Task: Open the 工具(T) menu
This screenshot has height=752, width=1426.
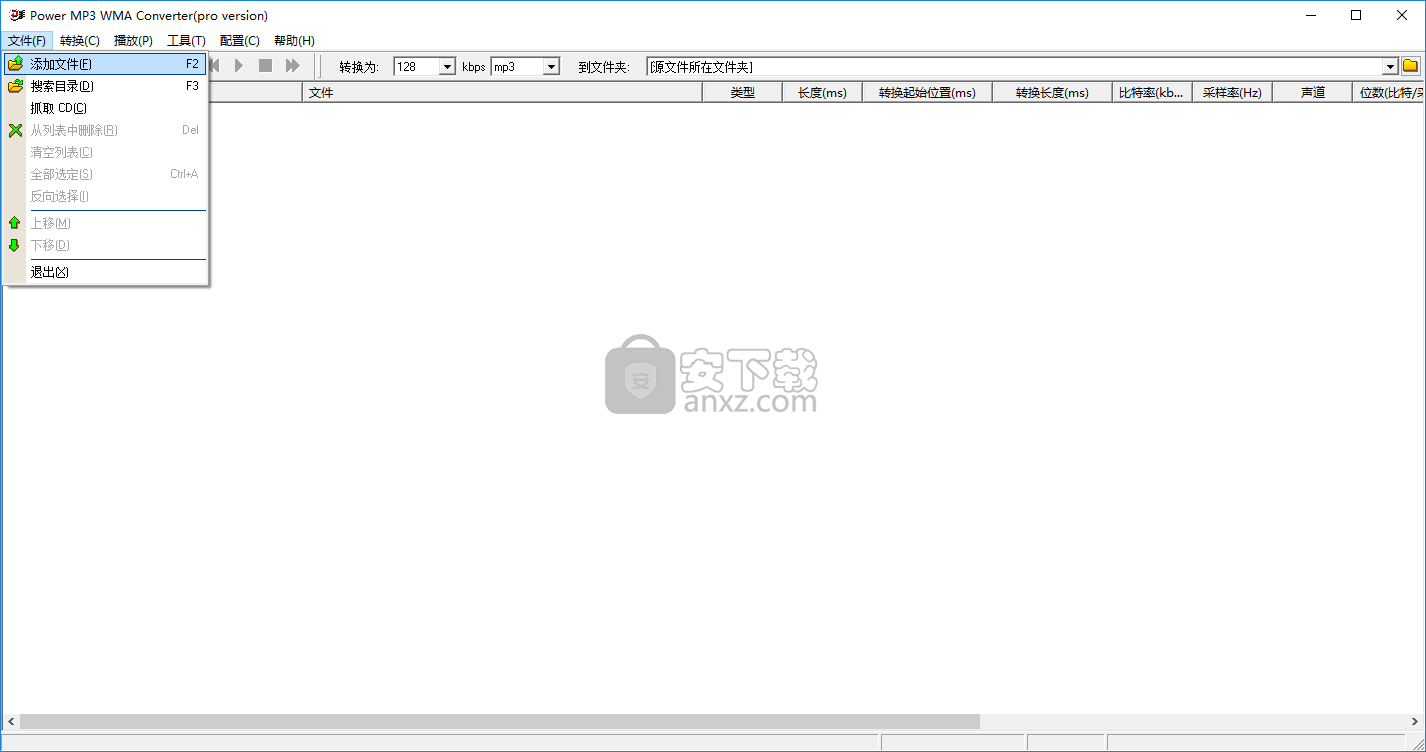Action: click(186, 41)
